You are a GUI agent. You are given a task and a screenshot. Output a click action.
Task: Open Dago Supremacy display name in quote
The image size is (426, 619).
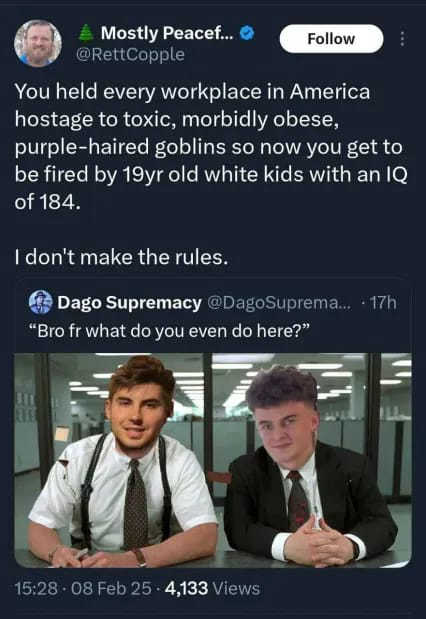tap(129, 303)
